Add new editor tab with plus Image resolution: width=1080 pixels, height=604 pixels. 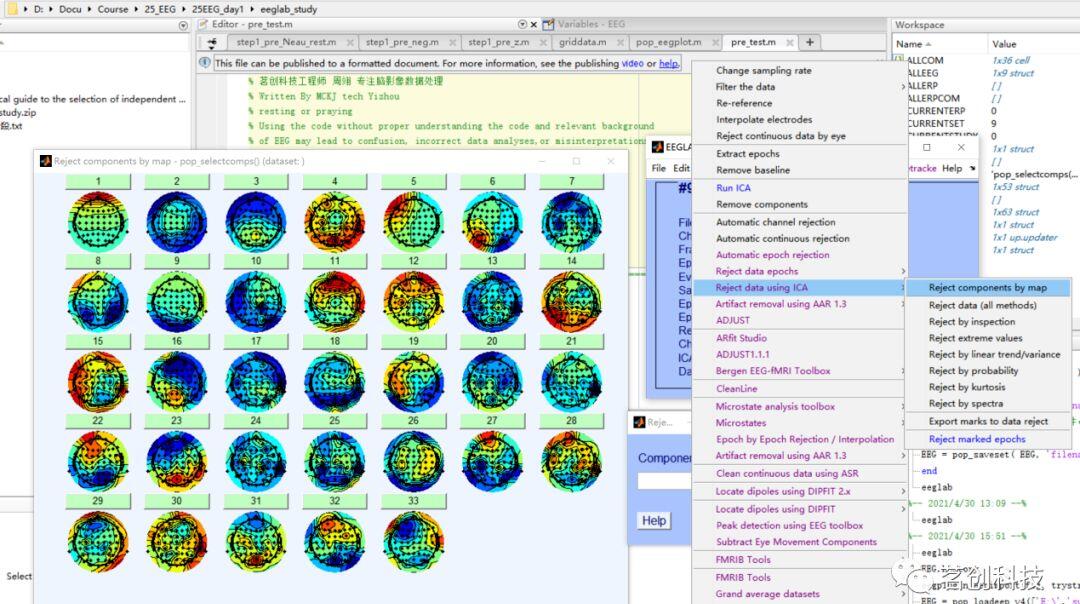[x=810, y=42]
